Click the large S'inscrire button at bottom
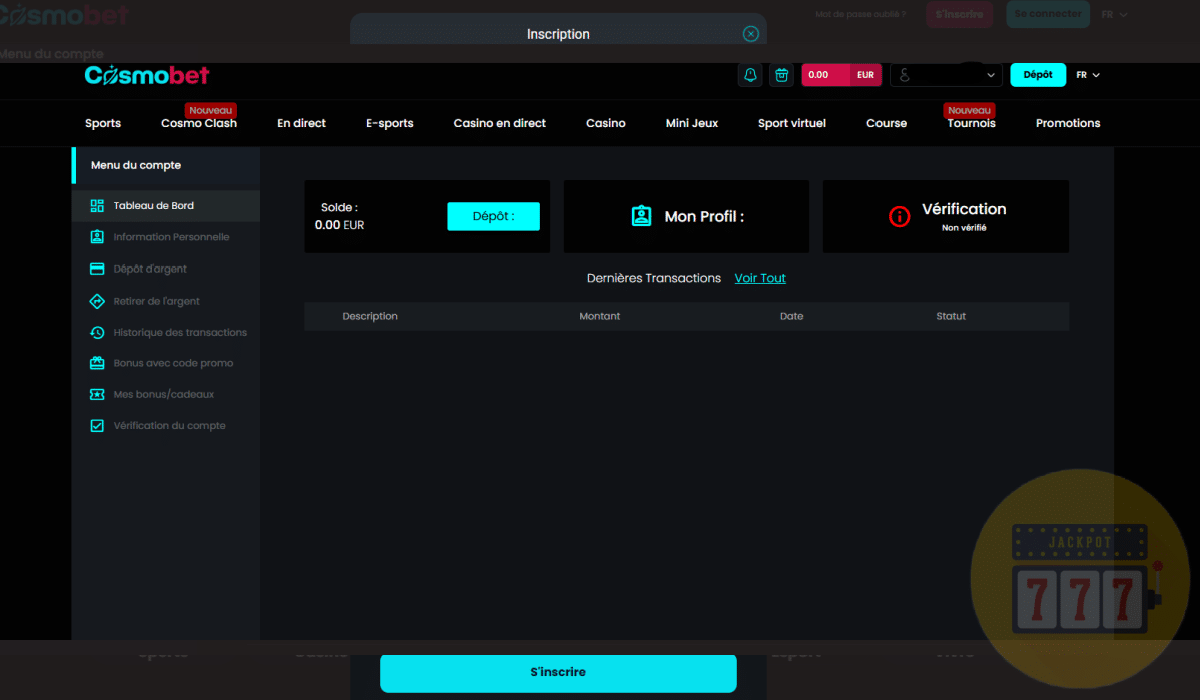This screenshot has width=1200, height=700. pos(558,672)
